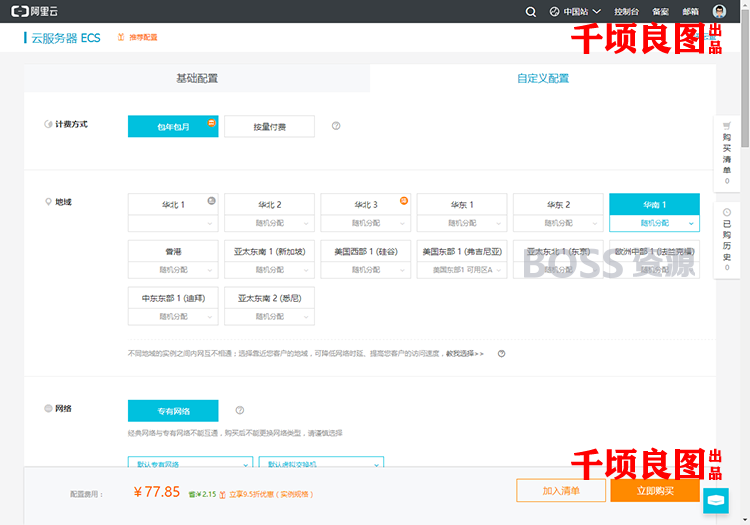Click the gray badge on 华北 1
Image resolution: width=750 pixels, height=525 pixels.
[211, 201]
